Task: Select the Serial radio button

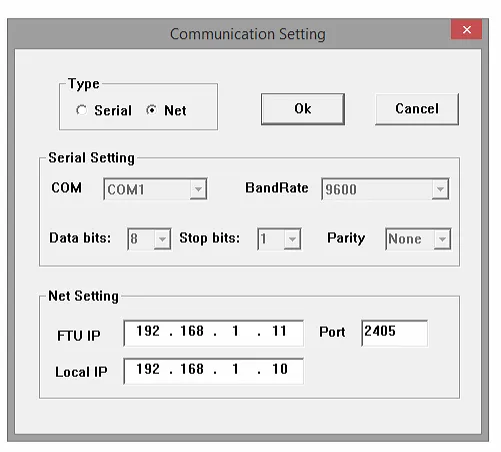Action: tap(81, 110)
